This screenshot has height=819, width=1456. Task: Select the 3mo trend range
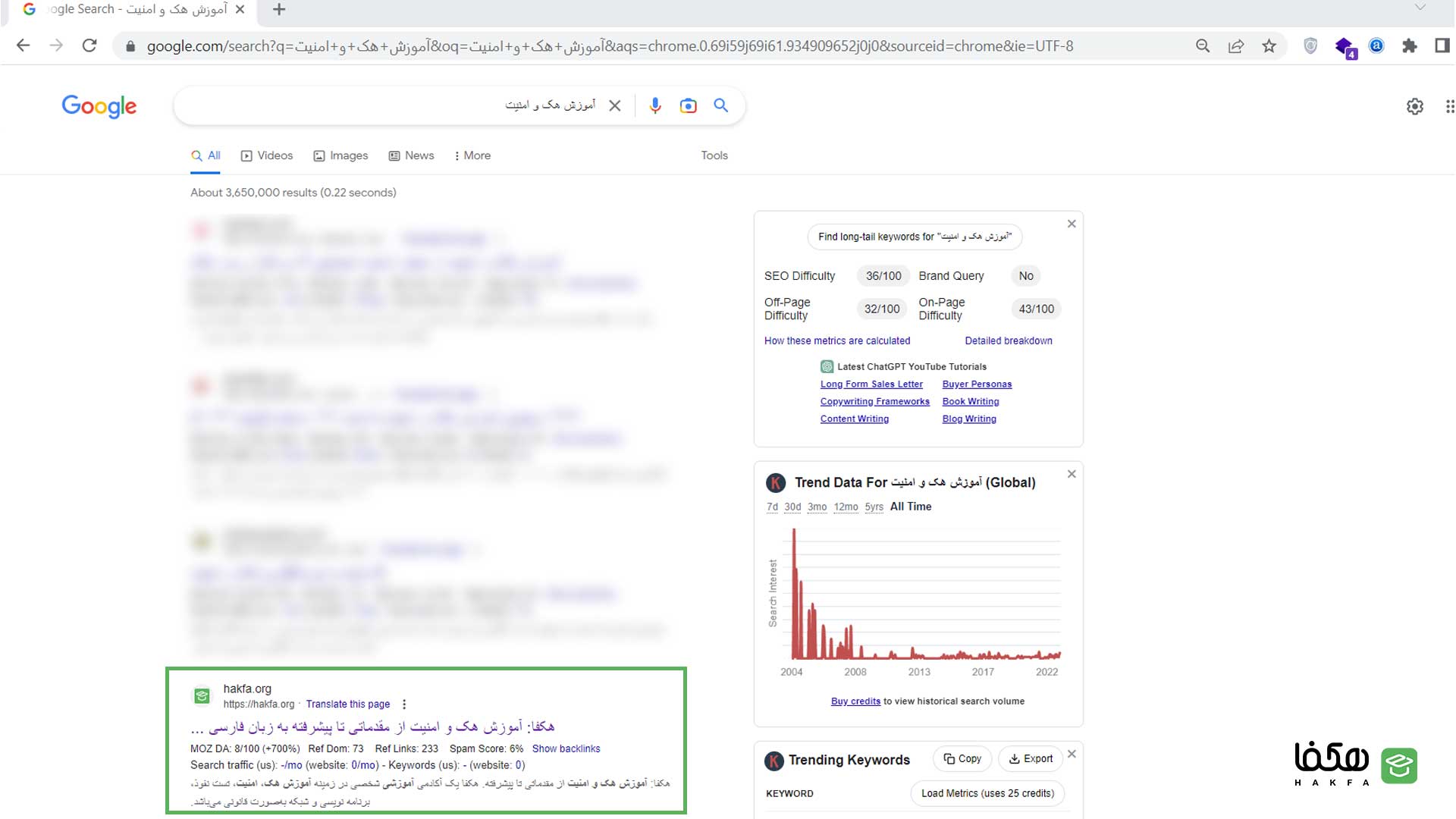pyautogui.click(x=817, y=507)
